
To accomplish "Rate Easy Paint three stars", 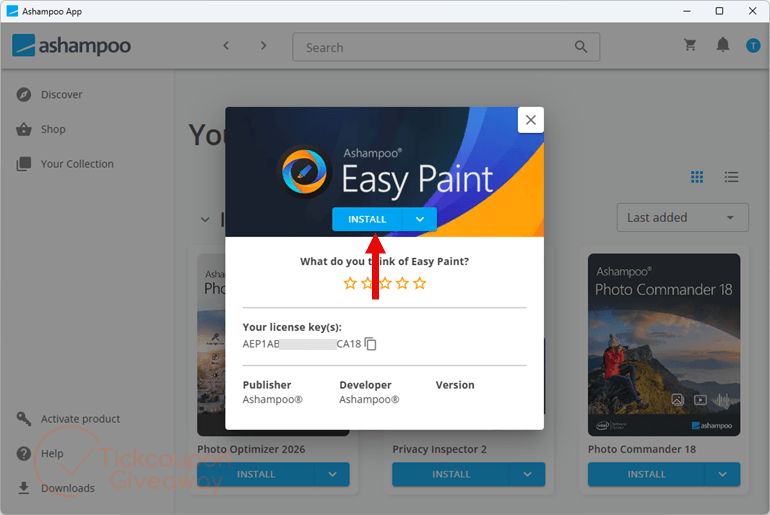I will pyautogui.click(x=385, y=283).
